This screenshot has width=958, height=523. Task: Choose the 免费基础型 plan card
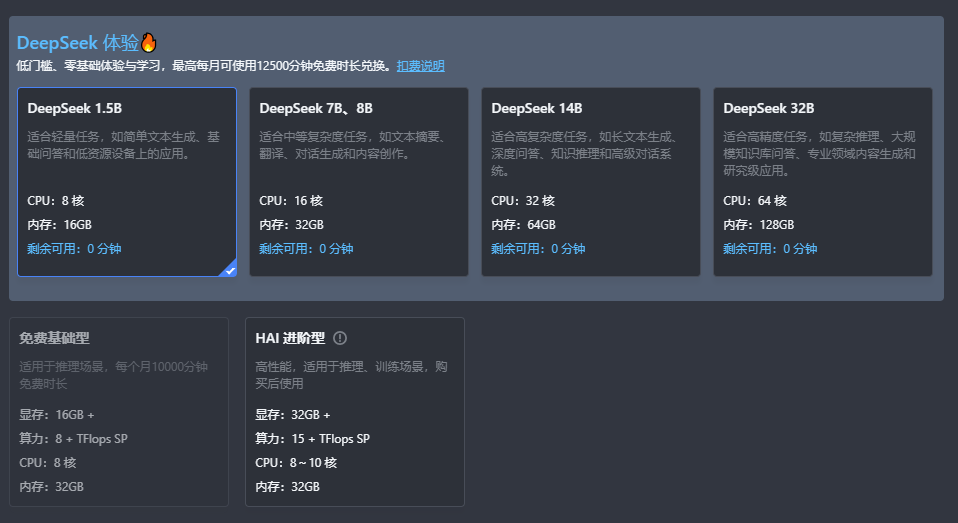(118, 412)
